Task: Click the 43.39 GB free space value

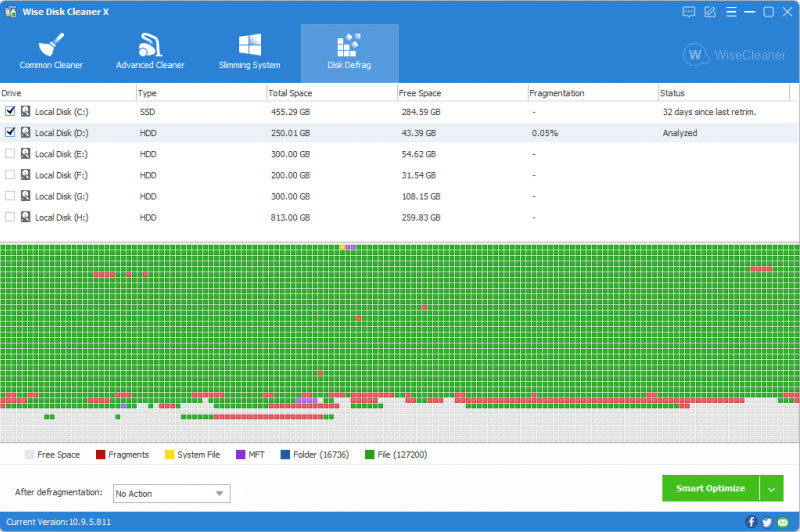Action: pyautogui.click(x=418, y=133)
